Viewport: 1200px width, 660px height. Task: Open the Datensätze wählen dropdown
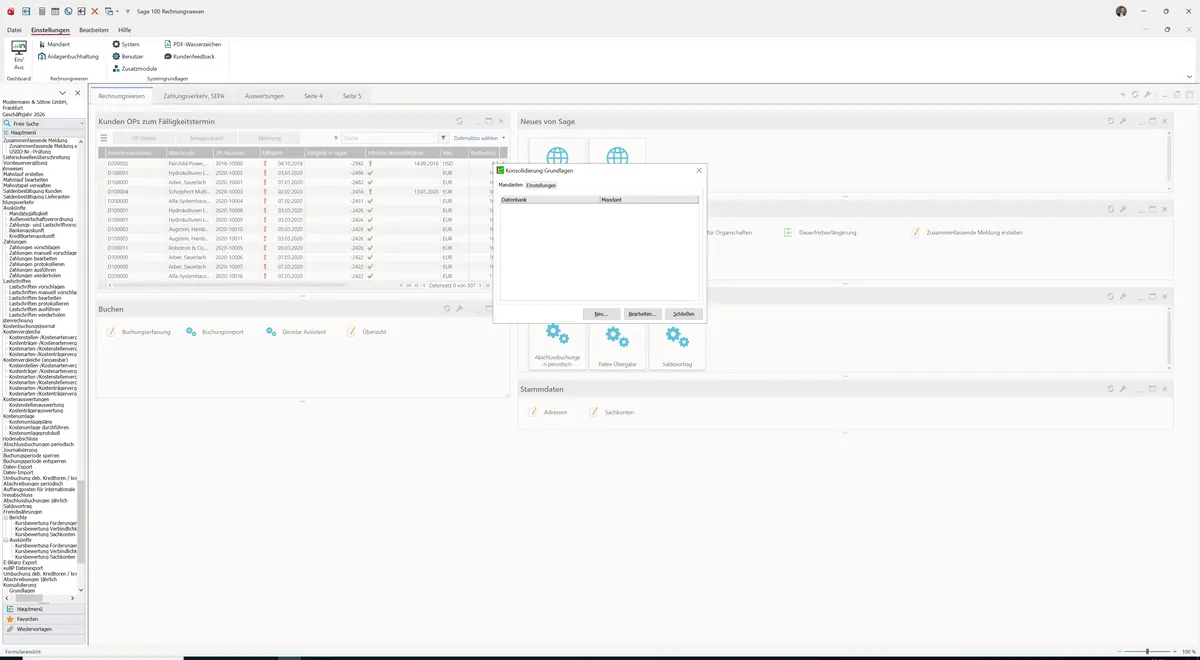coord(479,138)
